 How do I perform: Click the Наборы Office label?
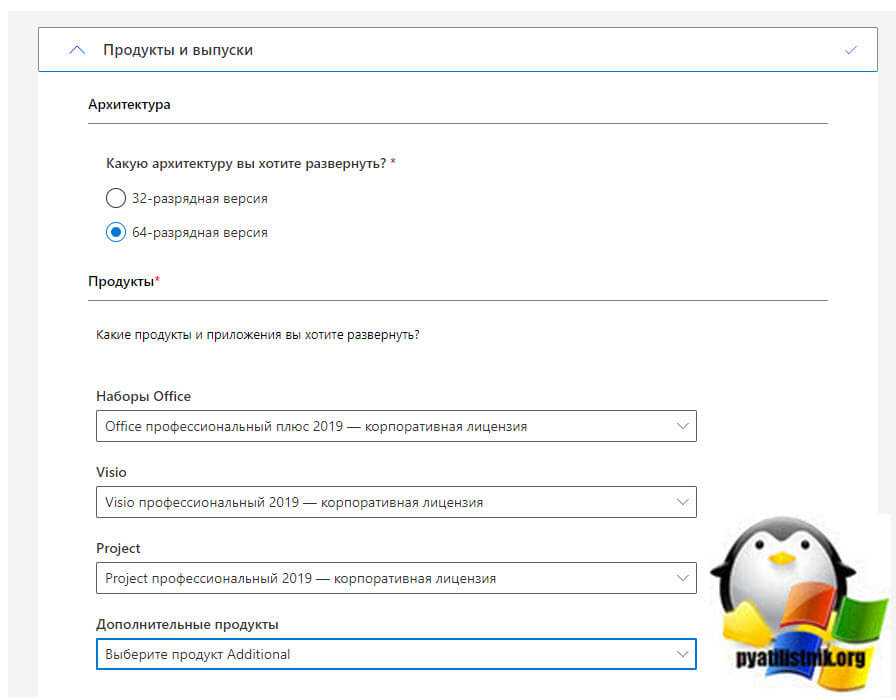pyautogui.click(x=143, y=397)
